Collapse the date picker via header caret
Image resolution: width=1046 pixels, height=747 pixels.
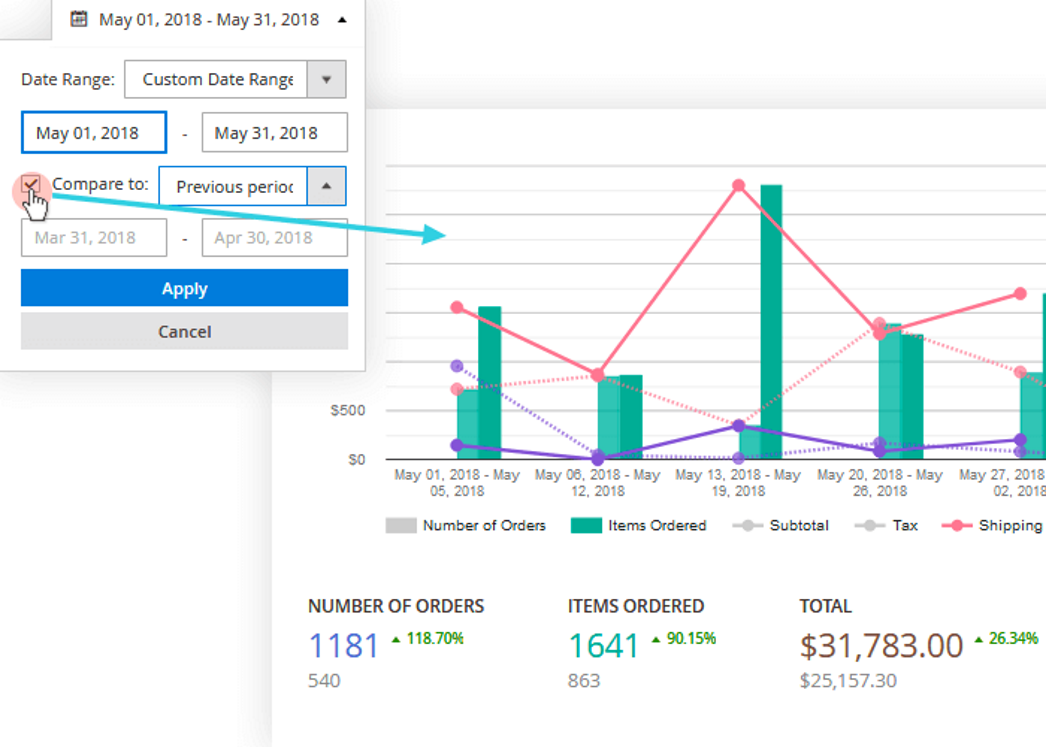click(343, 19)
